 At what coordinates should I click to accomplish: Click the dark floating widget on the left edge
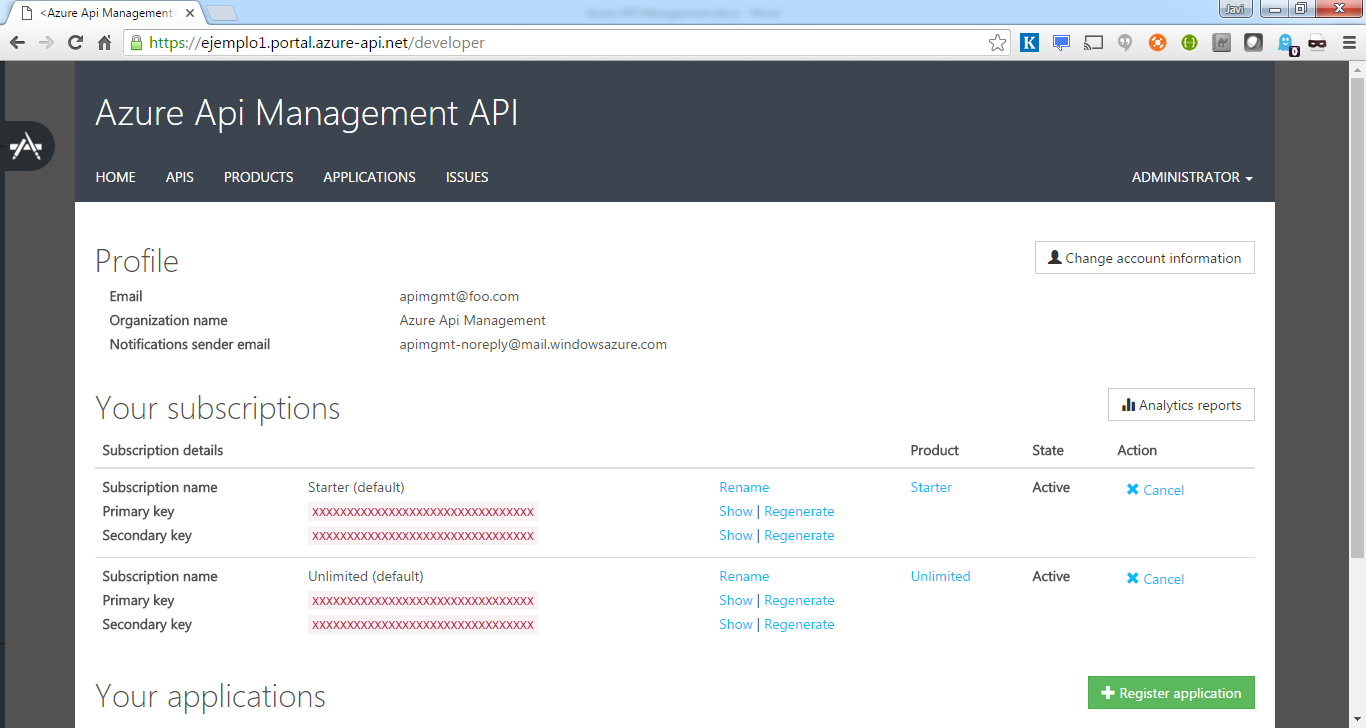(x=26, y=146)
